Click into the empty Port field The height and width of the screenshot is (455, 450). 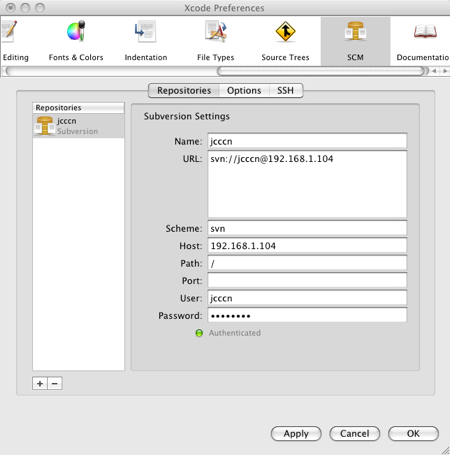[x=307, y=281]
